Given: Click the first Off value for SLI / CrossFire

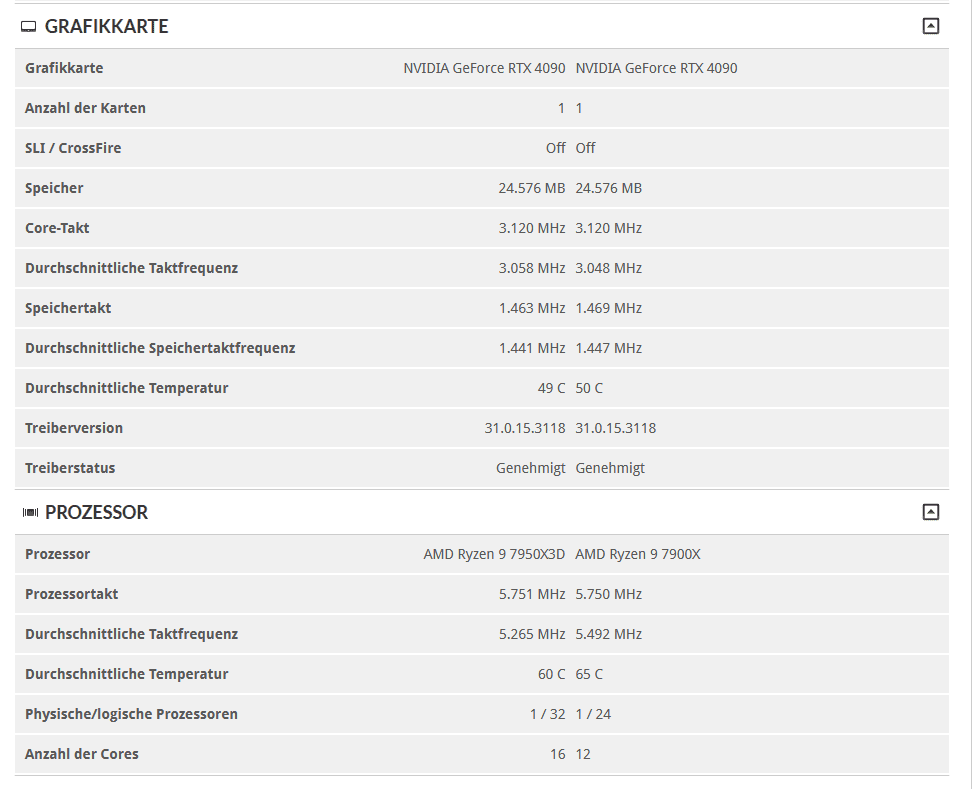Looking at the screenshot, I should (x=555, y=148).
